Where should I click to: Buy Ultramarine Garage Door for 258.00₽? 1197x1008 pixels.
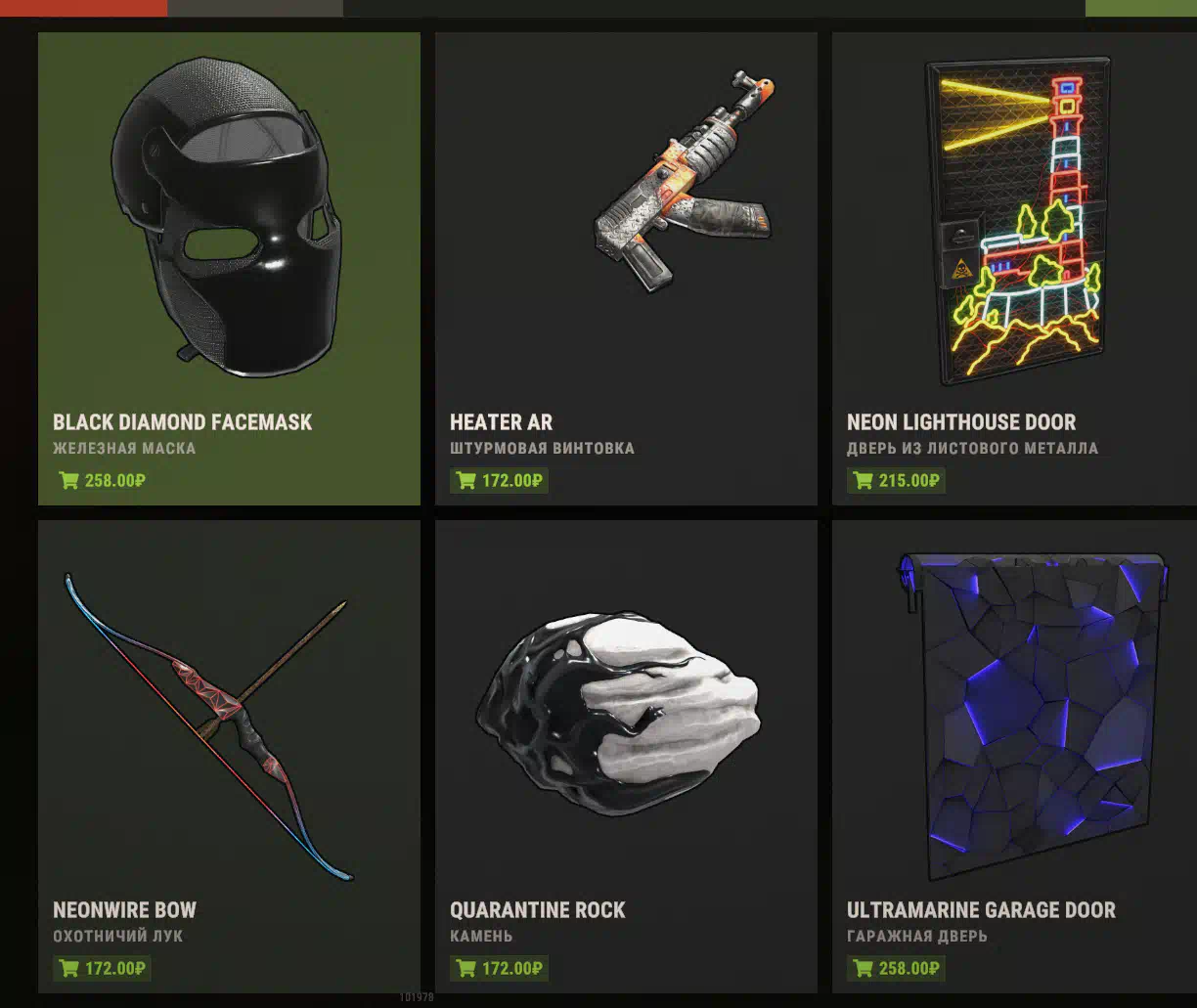[x=896, y=968]
